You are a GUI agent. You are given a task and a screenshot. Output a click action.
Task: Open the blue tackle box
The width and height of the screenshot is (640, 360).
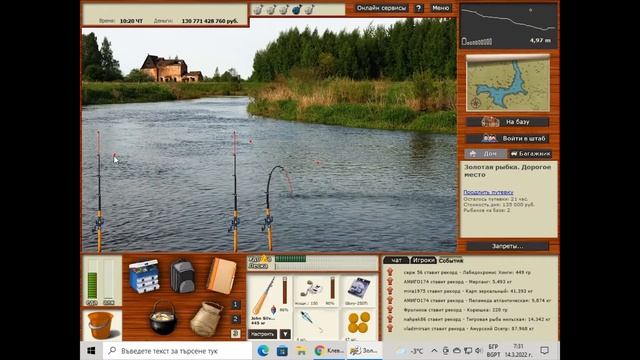pyautogui.click(x=144, y=276)
